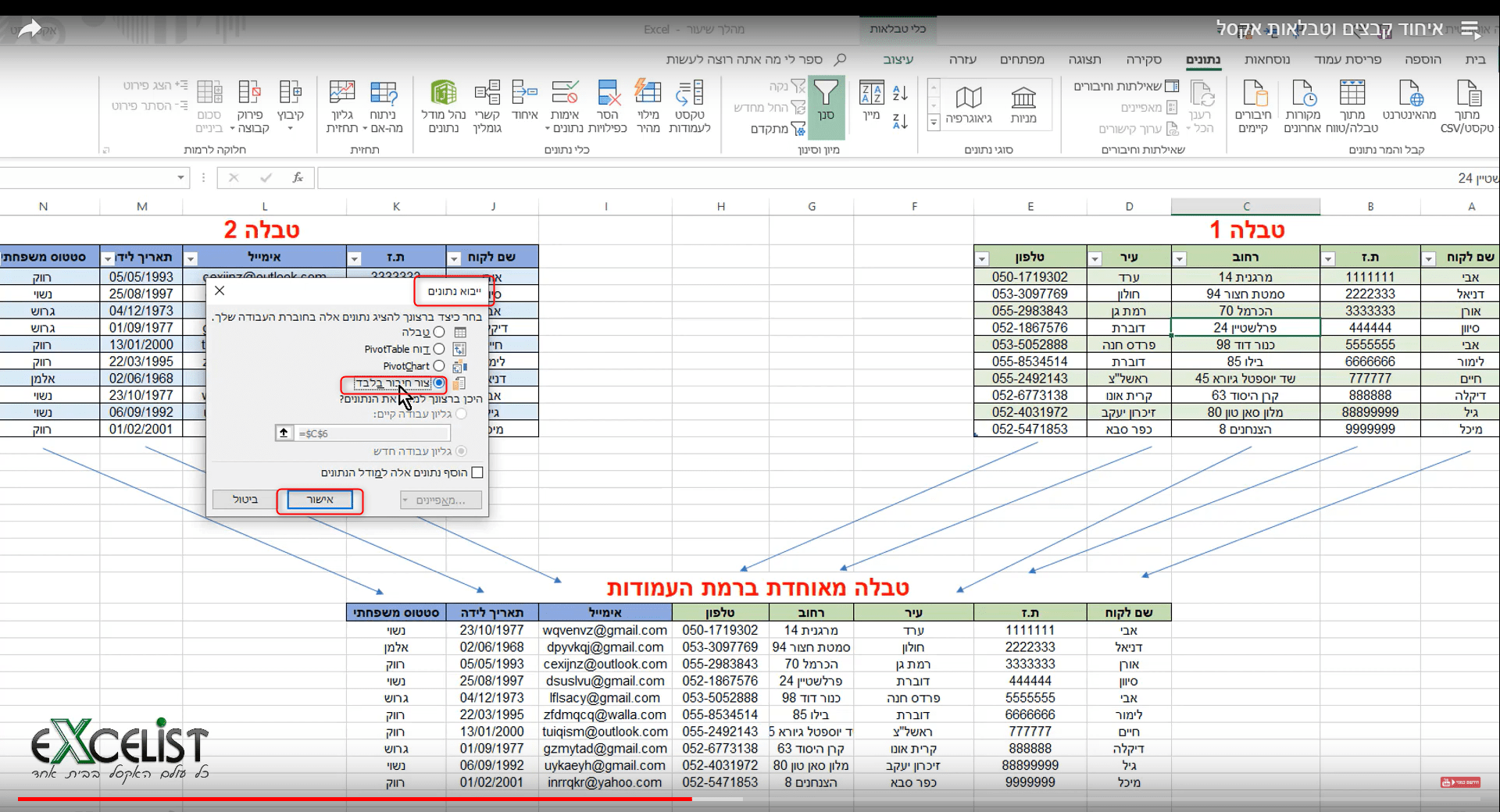Image resolution: width=1500 pixels, height=812 pixels.
Task: Open Queries & Connections (שאילתות וחיבורים) pane
Action: (x=1126, y=86)
